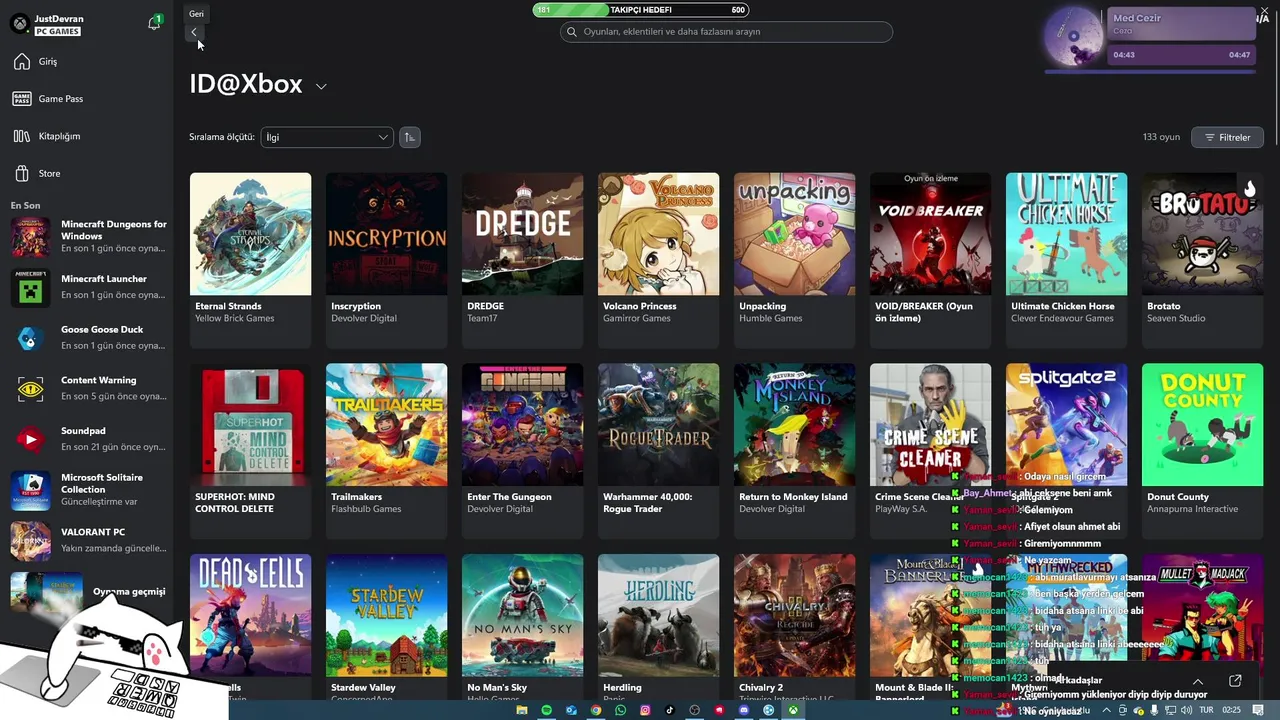Open the taskbar clock showing 02:25
The image size is (1280, 720).
(x=1231, y=710)
